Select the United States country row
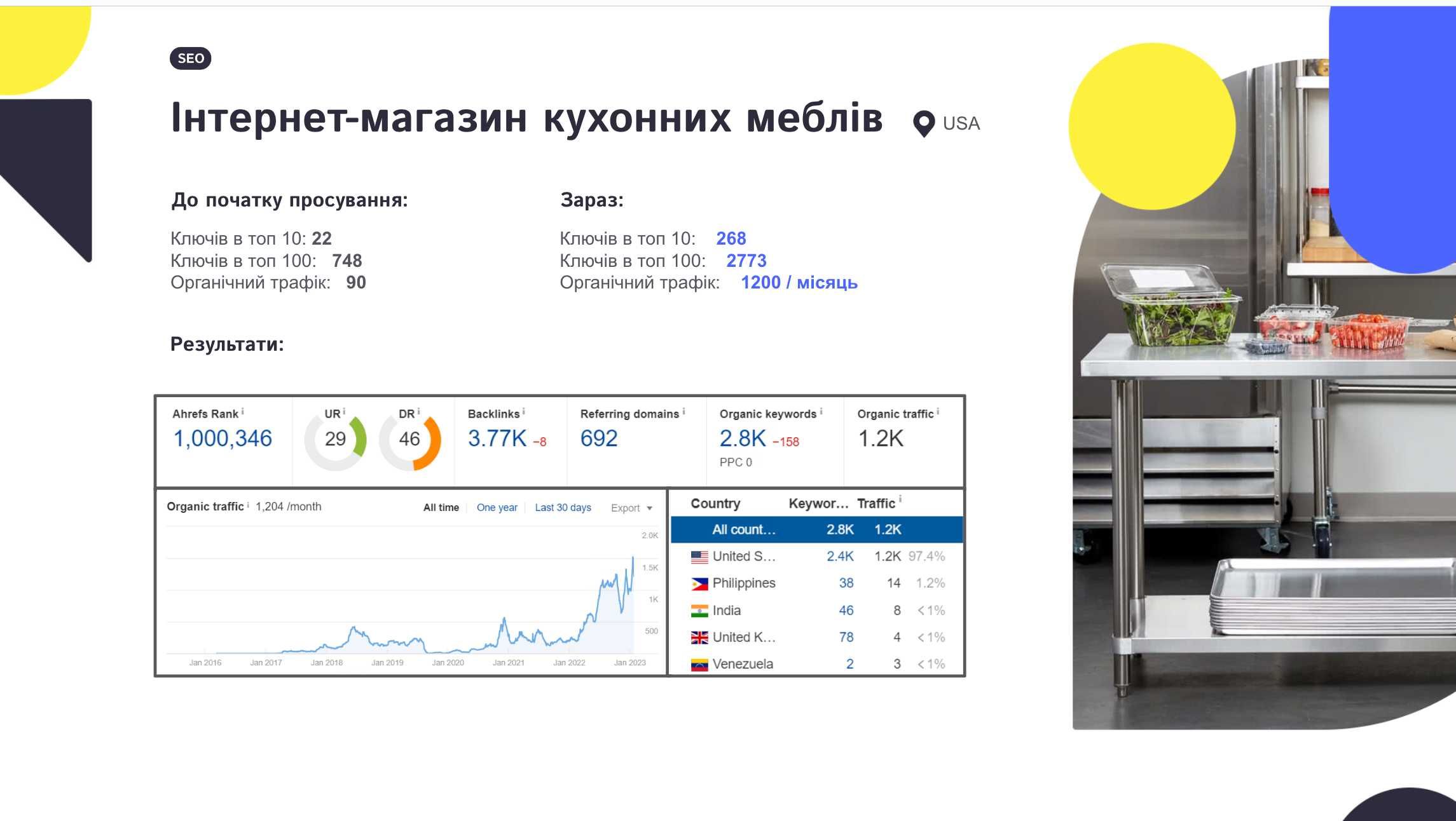This screenshot has height=821, width=1456. 817,557
